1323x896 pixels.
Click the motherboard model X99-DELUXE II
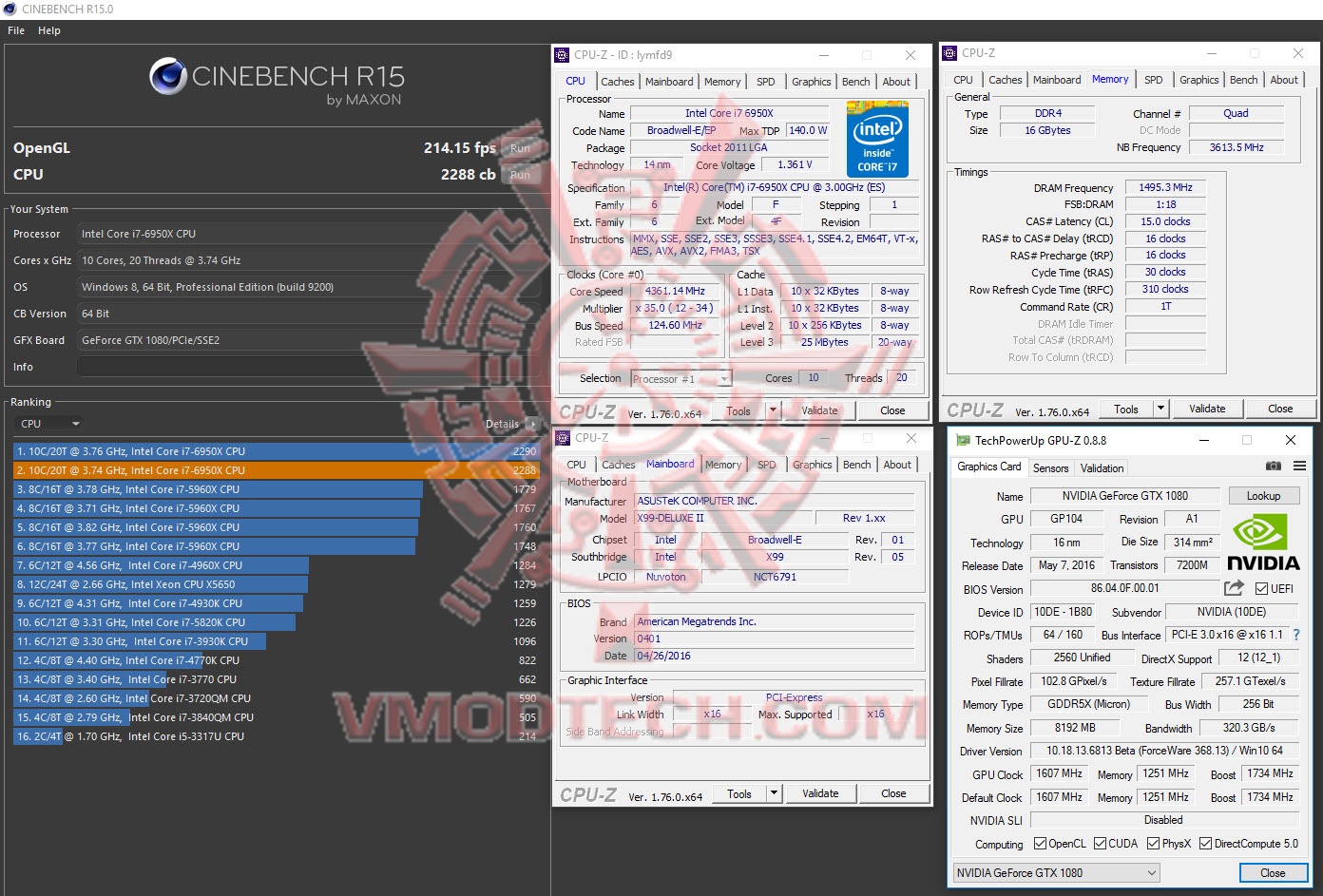click(x=721, y=518)
